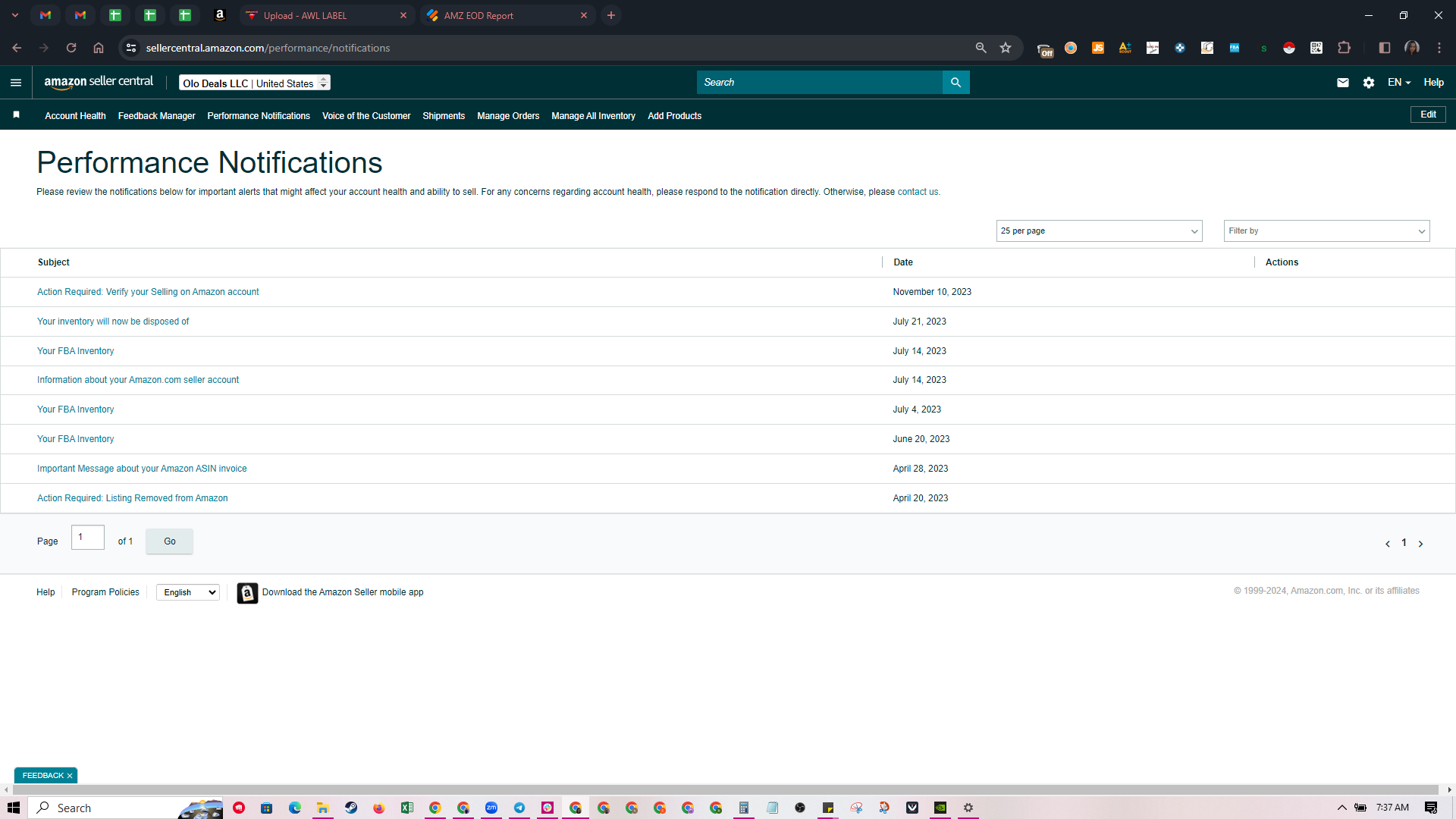The height and width of the screenshot is (819, 1456).
Task: Expand the Filter by dropdown
Action: pos(1326,231)
